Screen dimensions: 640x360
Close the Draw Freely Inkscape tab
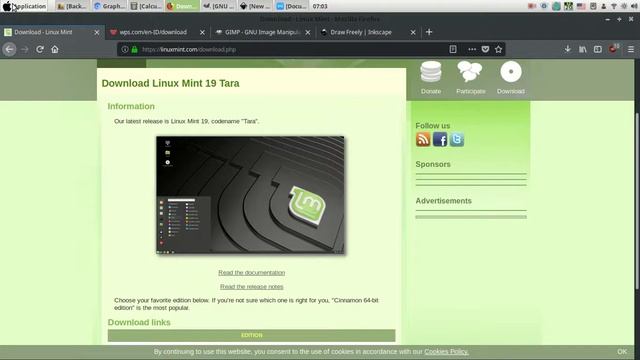tap(413, 32)
